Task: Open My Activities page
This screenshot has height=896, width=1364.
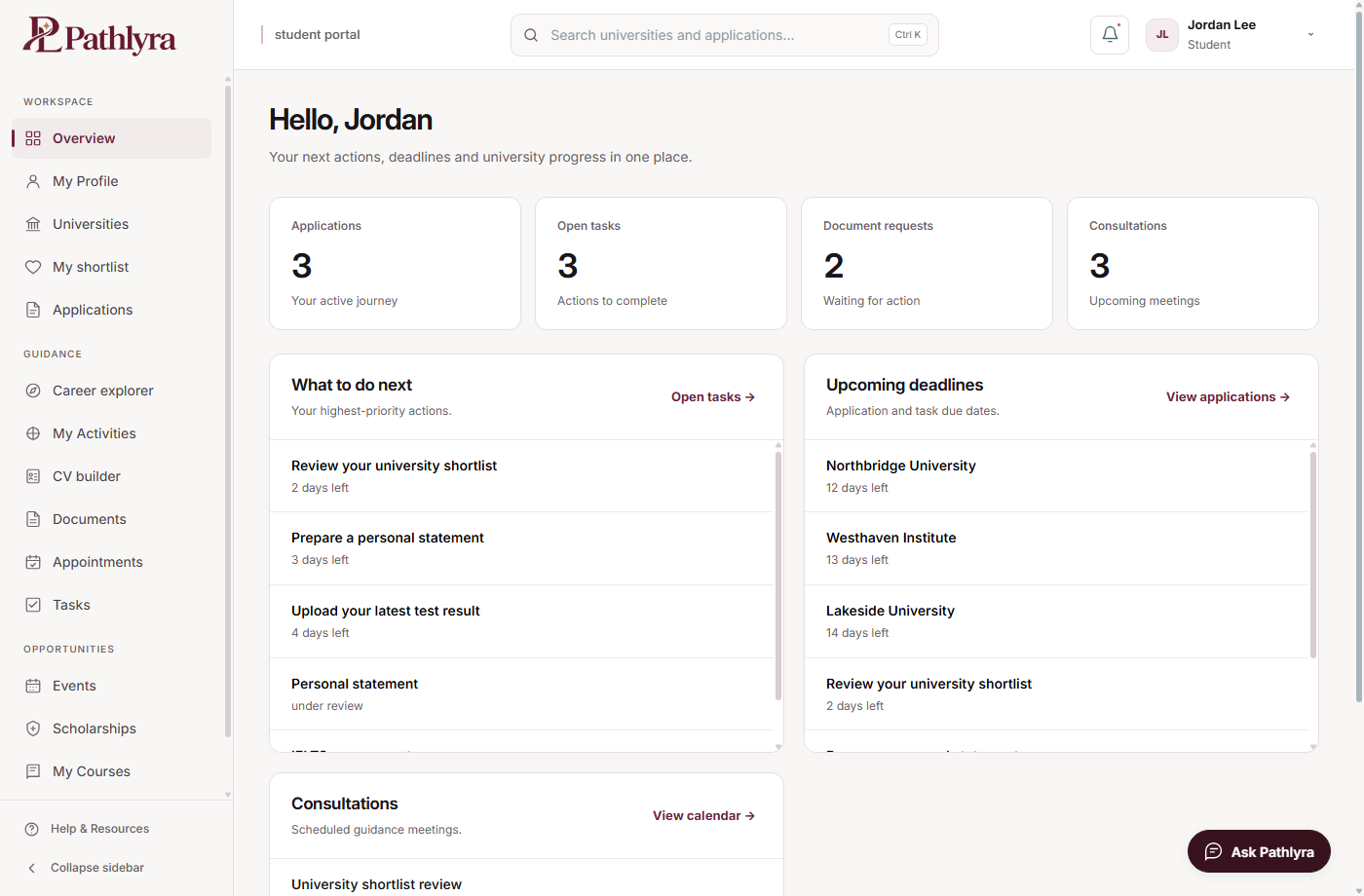Action: (x=112, y=433)
